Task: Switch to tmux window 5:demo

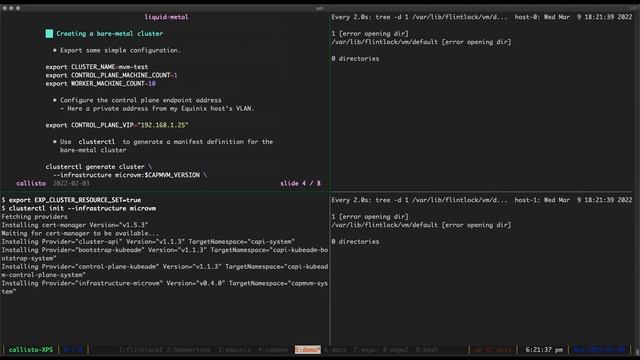Action: tap(308, 350)
